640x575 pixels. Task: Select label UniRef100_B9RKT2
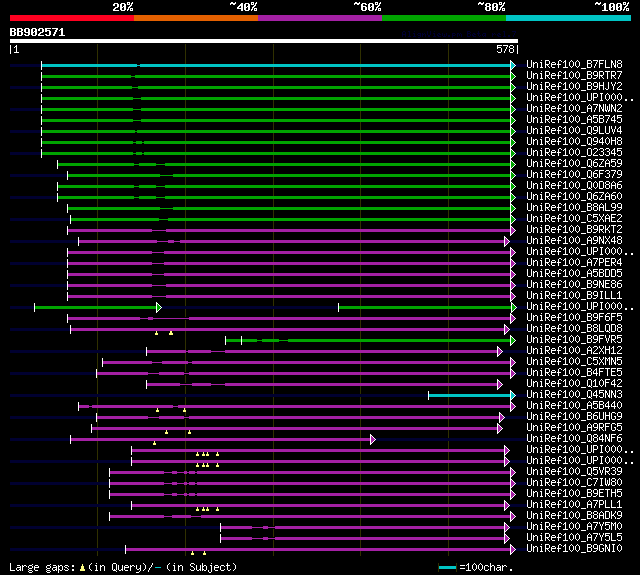pyautogui.click(x=574, y=230)
